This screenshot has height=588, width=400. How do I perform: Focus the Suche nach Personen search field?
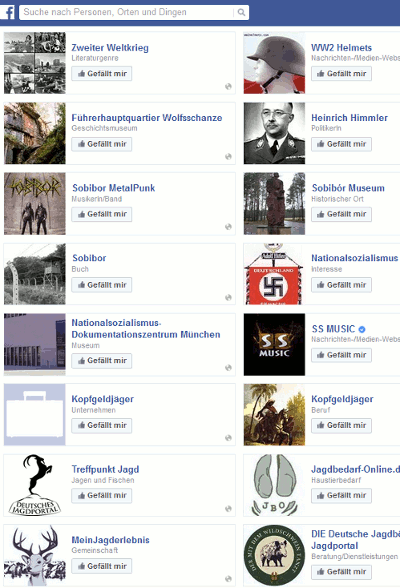tap(127, 12)
